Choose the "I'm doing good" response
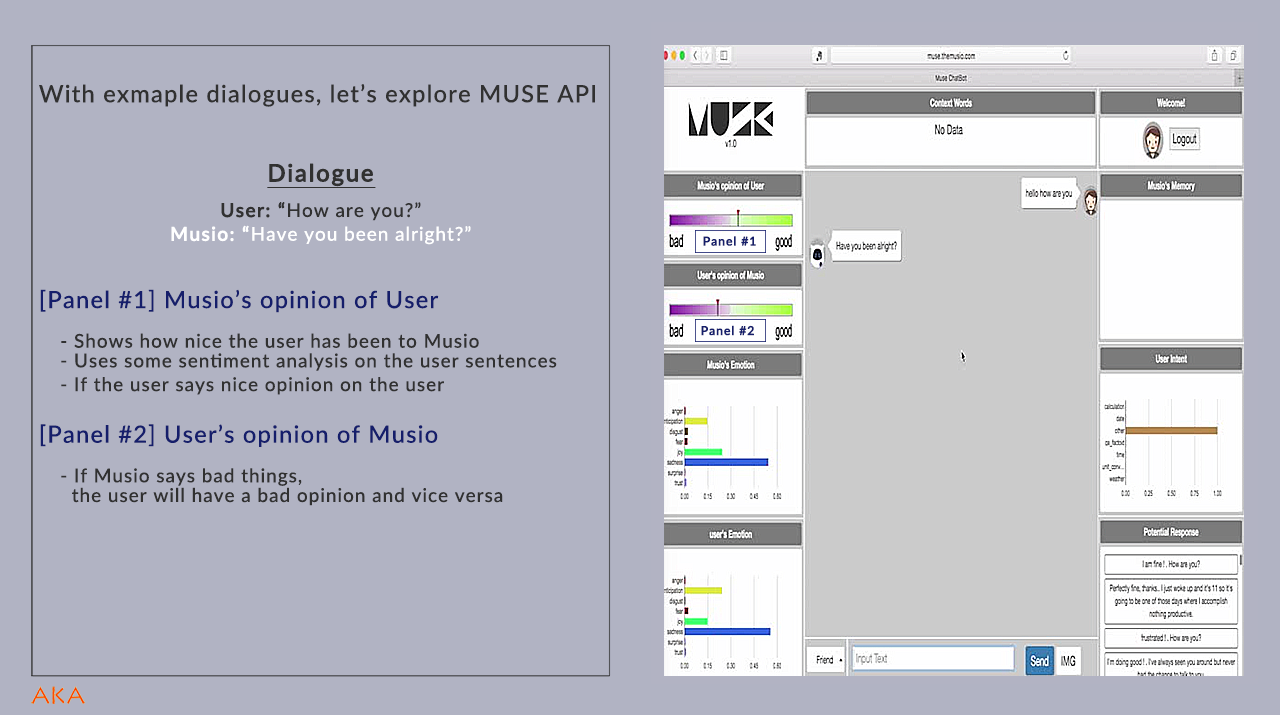The width and height of the screenshot is (1280, 715). tap(1171, 664)
